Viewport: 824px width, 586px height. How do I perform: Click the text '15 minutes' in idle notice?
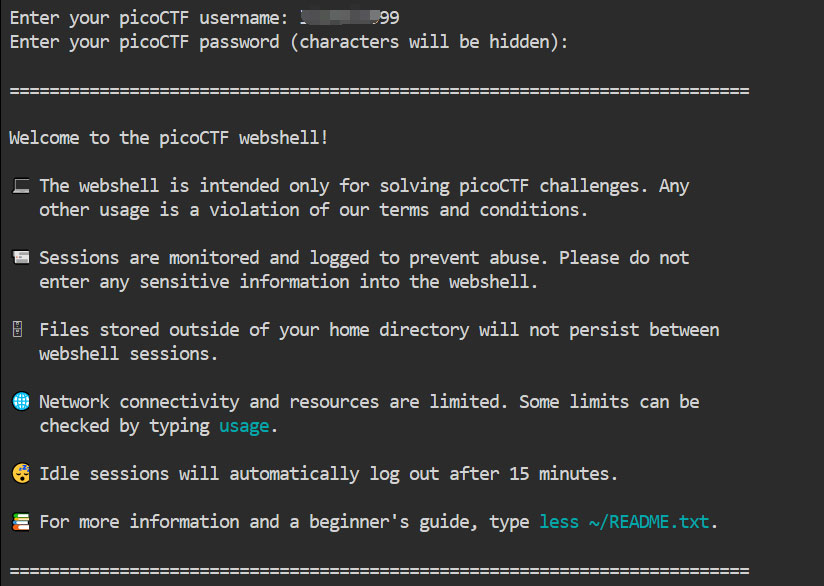pos(568,474)
